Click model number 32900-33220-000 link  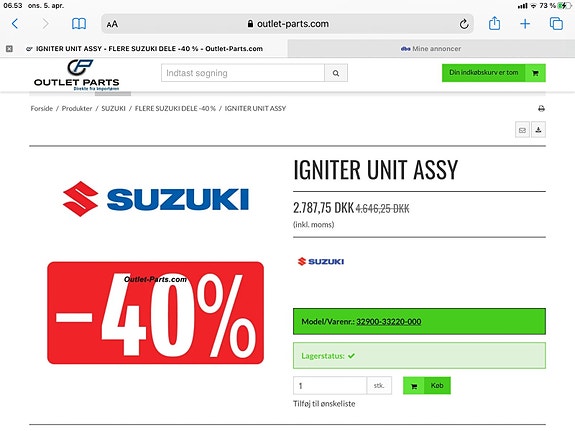(x=388, y=322)
